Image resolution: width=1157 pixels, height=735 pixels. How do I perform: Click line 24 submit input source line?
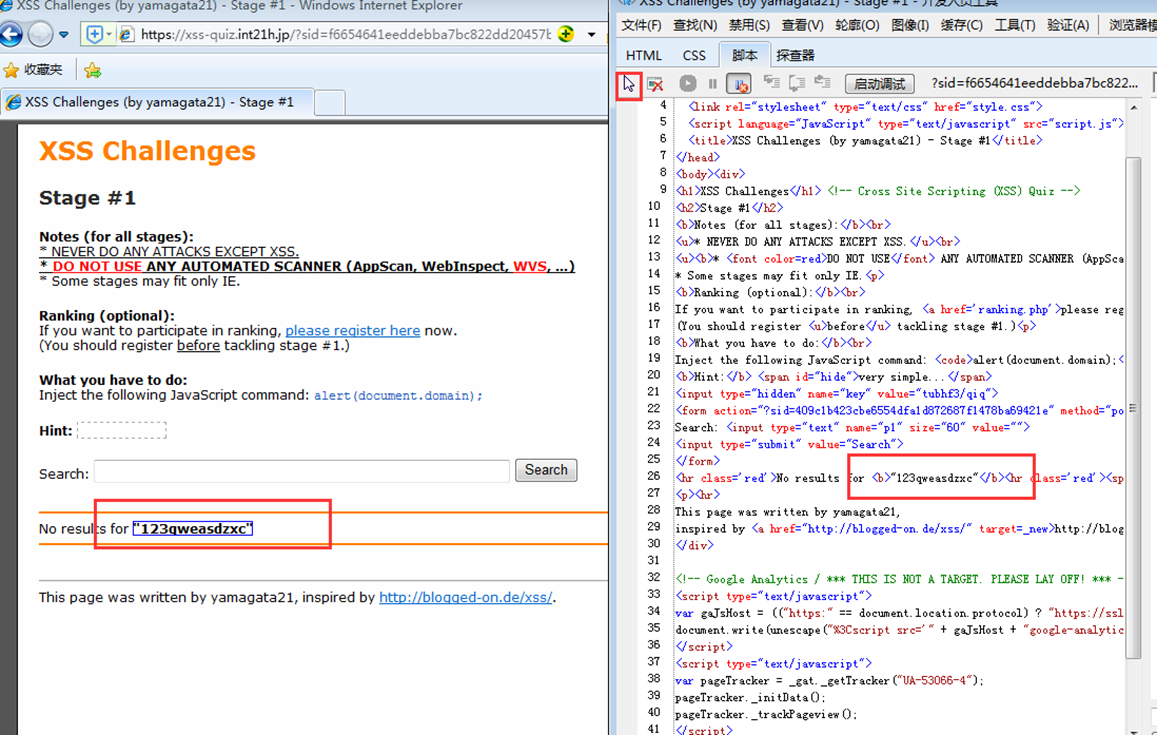click(x=790, y=444)
